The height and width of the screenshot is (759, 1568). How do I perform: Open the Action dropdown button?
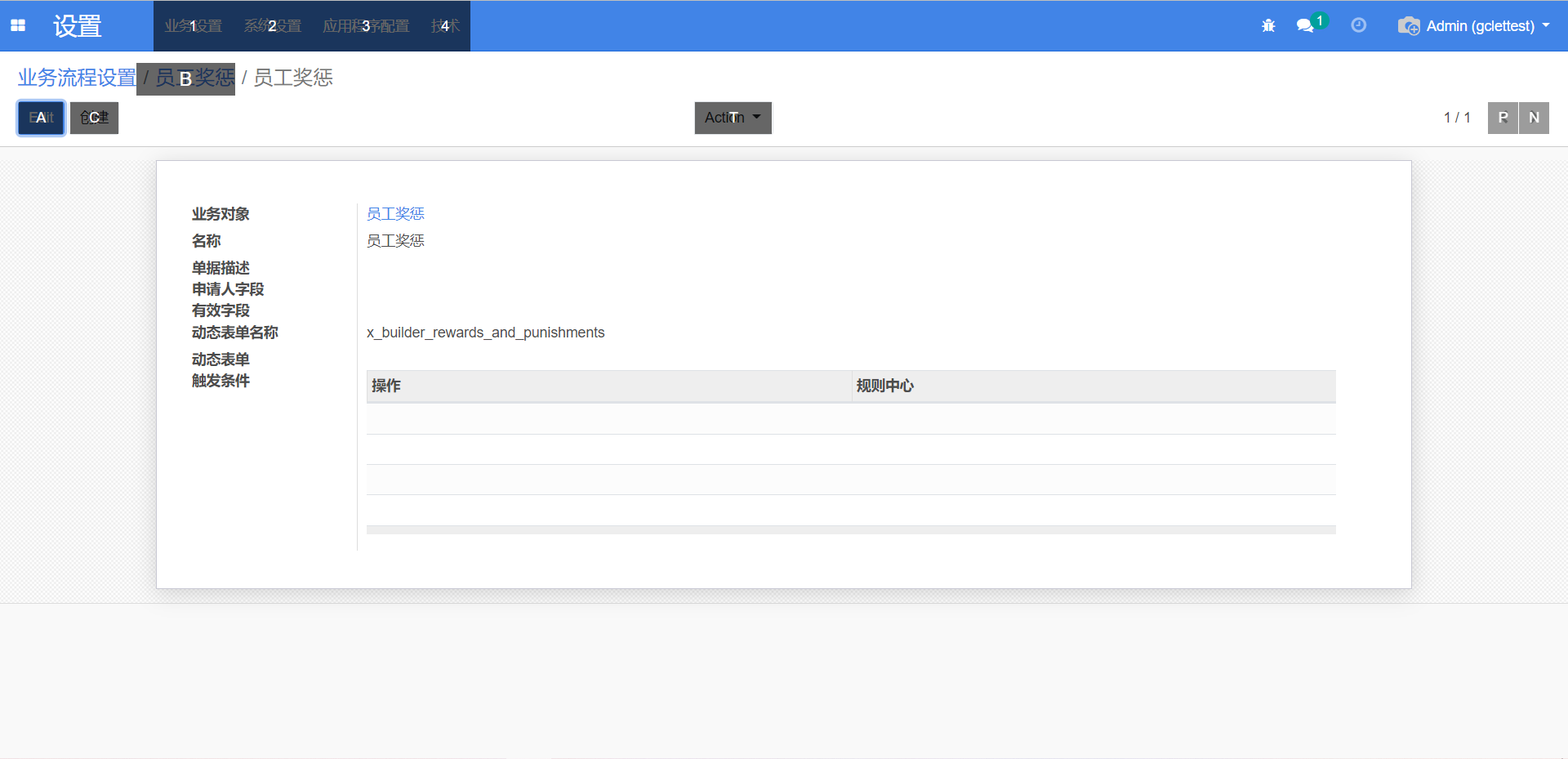(x=733, y=118)
